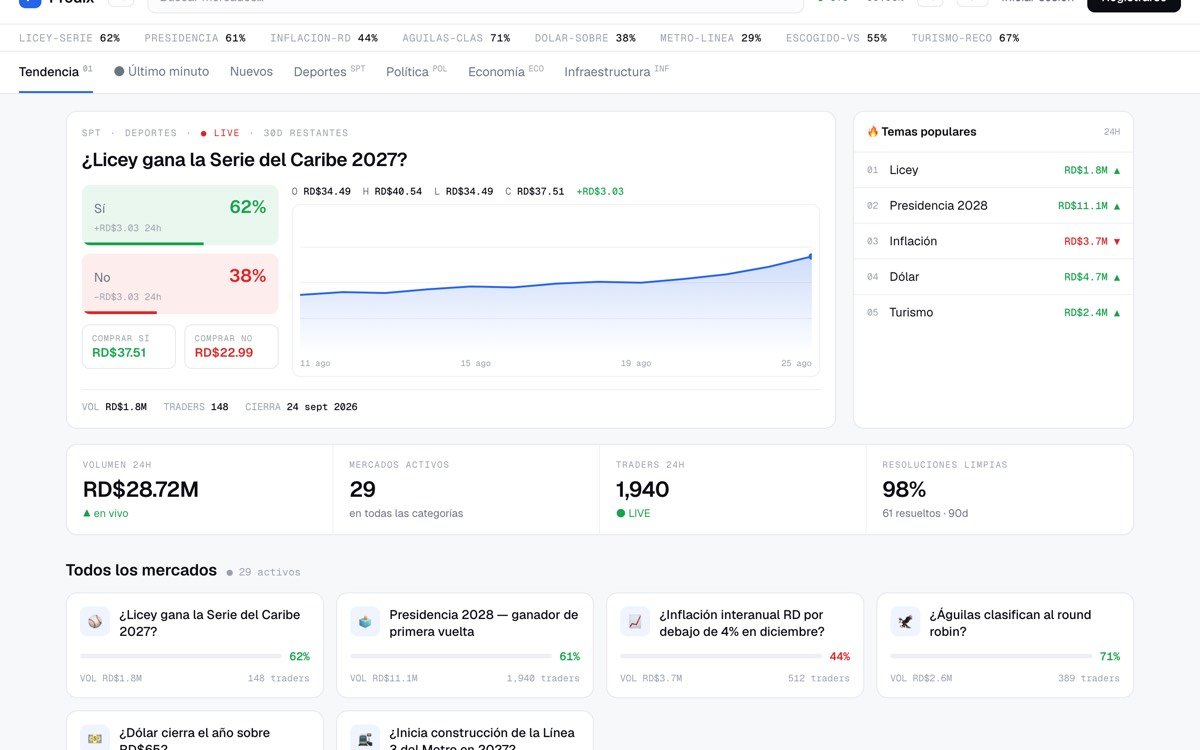Click the chart icon on the Inflación interanual card
This screenshot has width=1200, height=750.
point(635,622)
